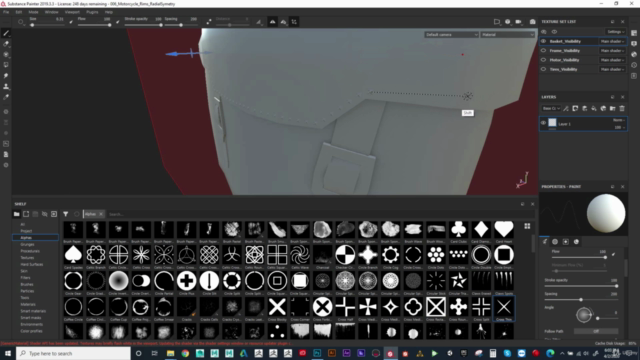The image size is (640, 360).
Task: Import resources icon in Shelf toolbar
Action: pyautogui.click(x=54, y=214)
